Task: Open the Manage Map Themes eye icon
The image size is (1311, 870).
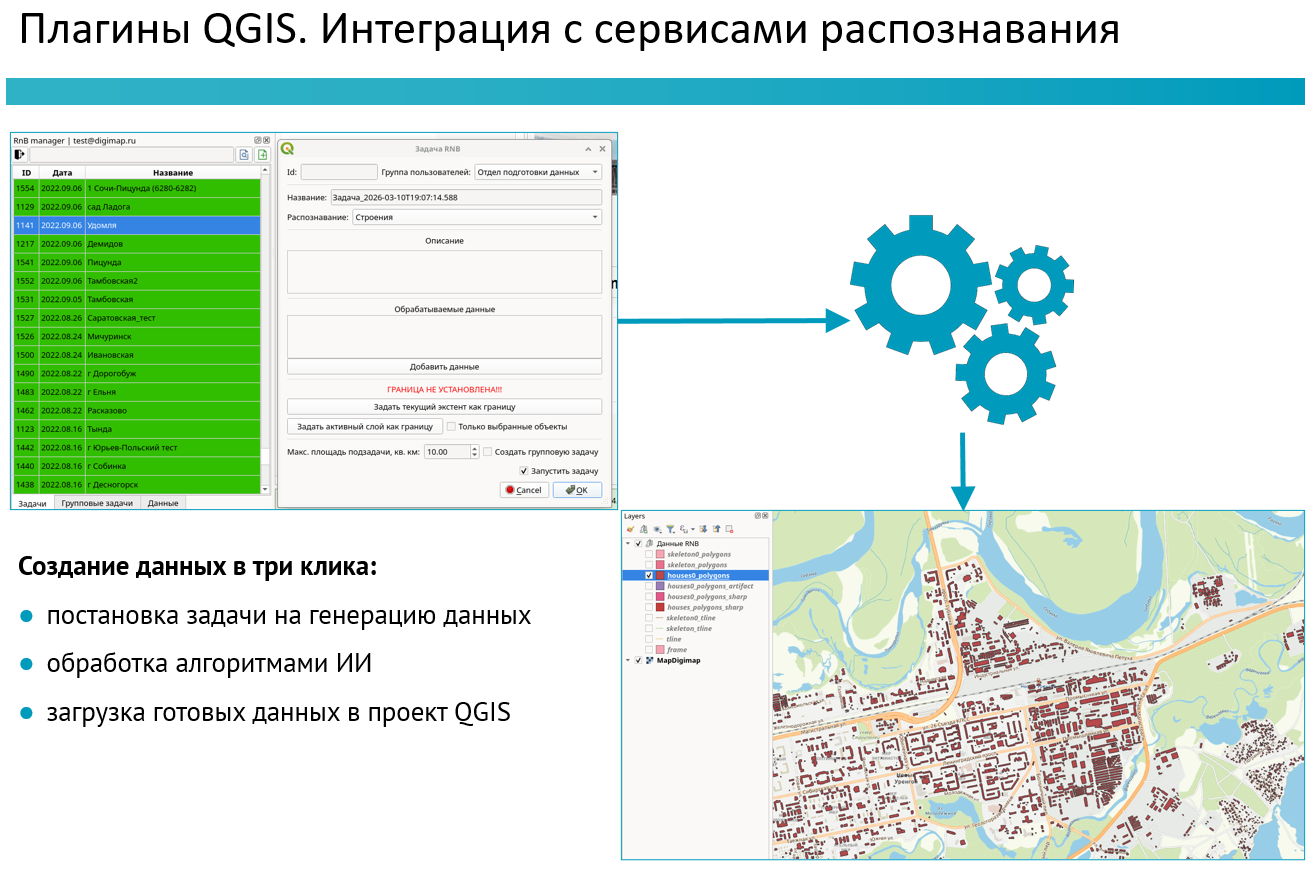Action: [x=657, y=529]
